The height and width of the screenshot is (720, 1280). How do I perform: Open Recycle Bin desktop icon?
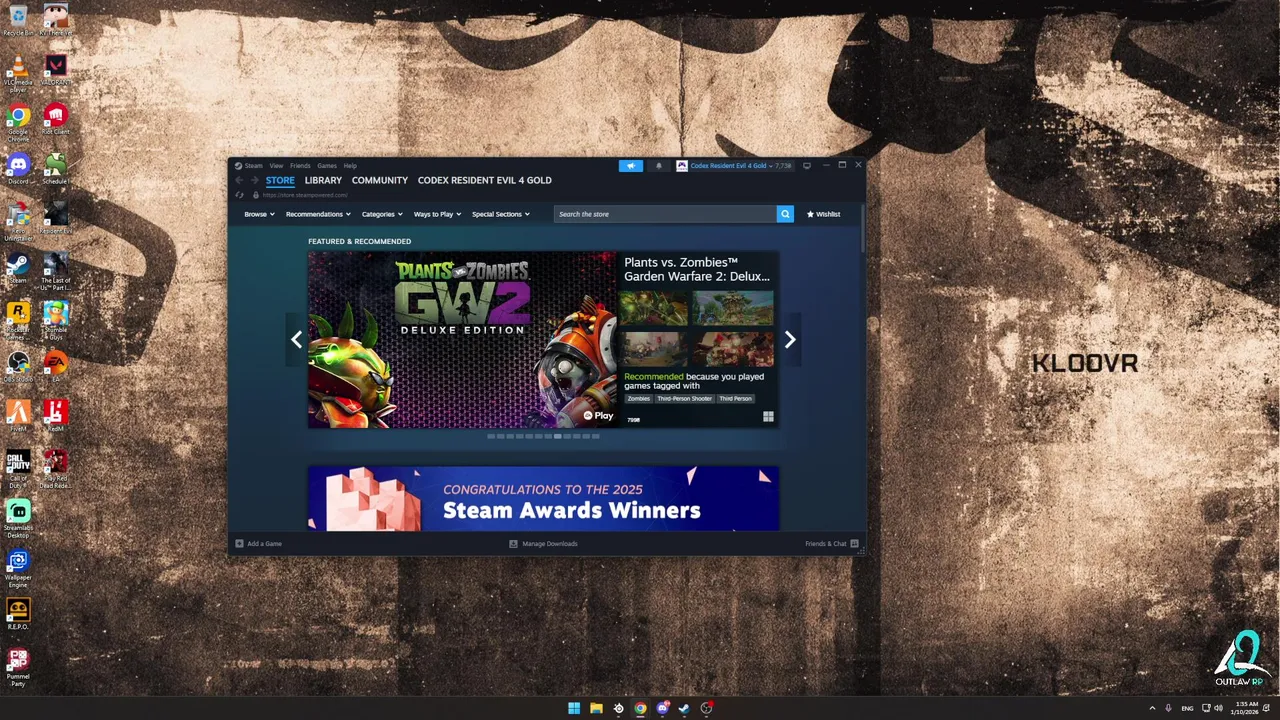(18, 20)
